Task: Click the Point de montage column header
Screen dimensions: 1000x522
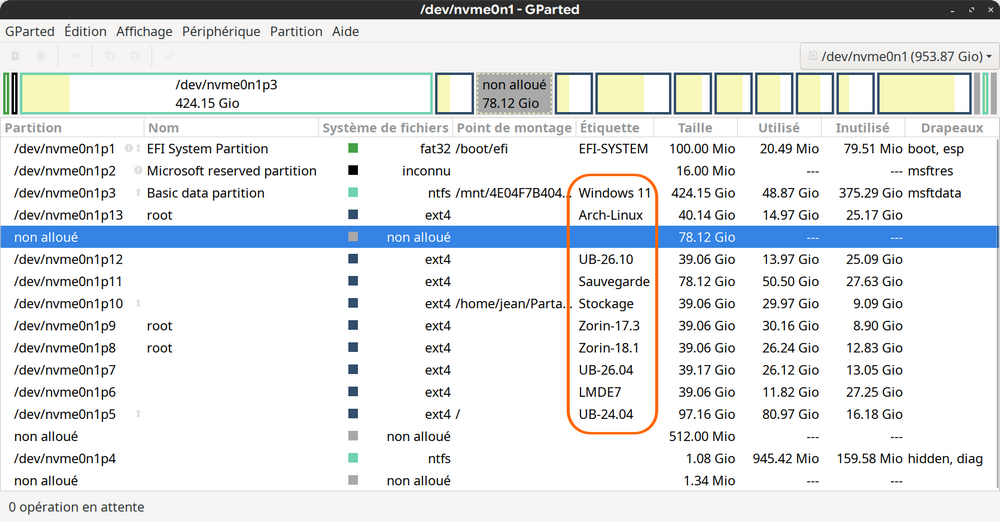Action: click(514, 128)
